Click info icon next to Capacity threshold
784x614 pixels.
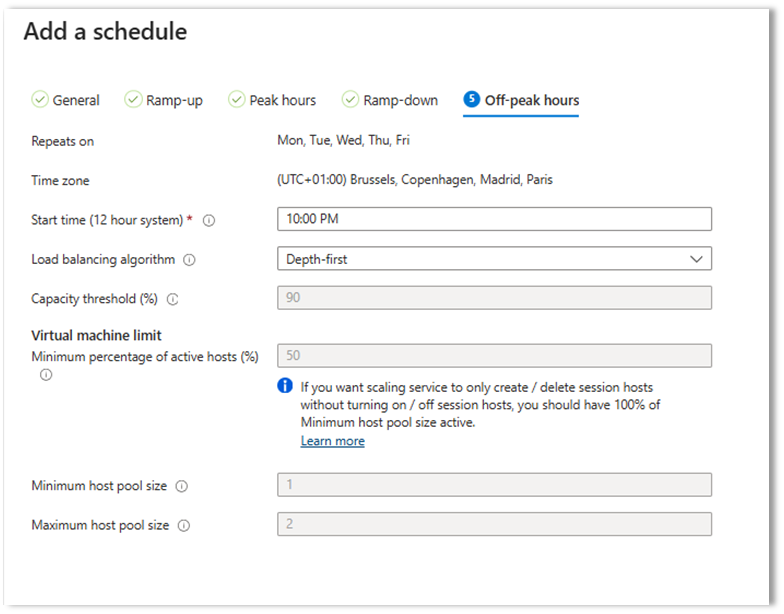(173, 299)
